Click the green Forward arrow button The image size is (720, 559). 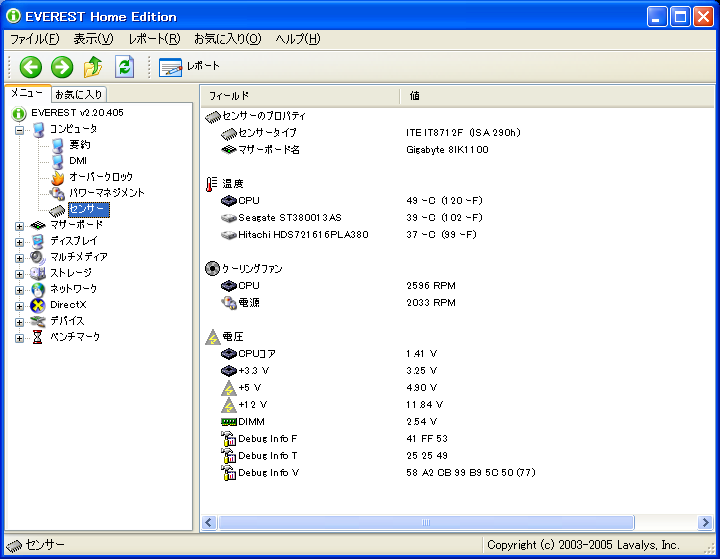[x=62, y=67]
